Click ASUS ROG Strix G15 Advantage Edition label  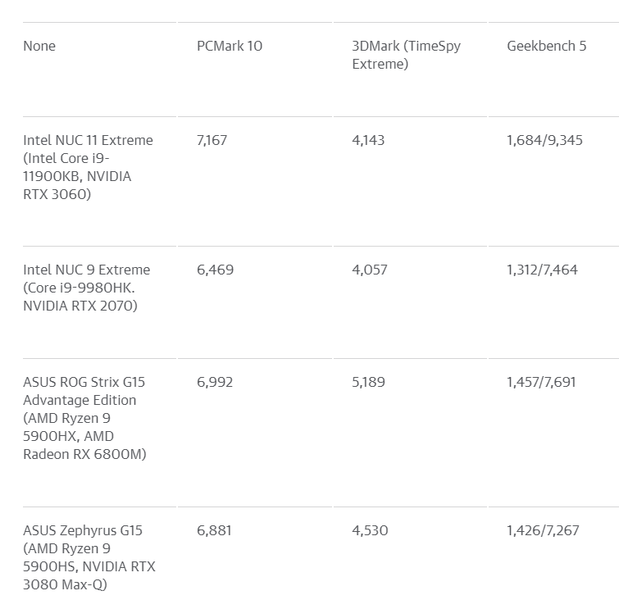pos(84,418)
